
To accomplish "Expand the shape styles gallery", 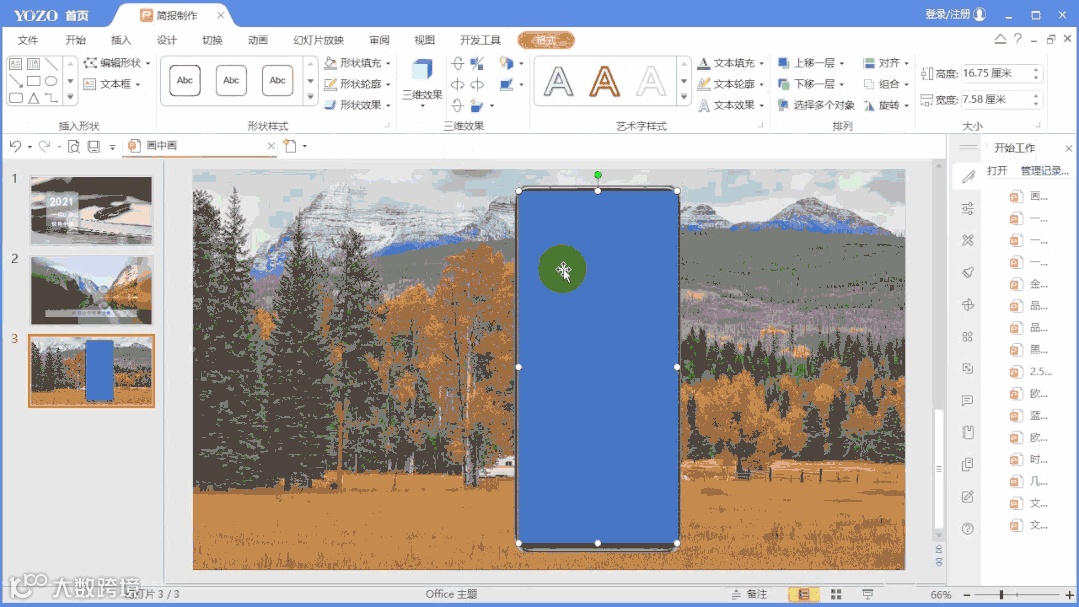I will pos(310,98).
